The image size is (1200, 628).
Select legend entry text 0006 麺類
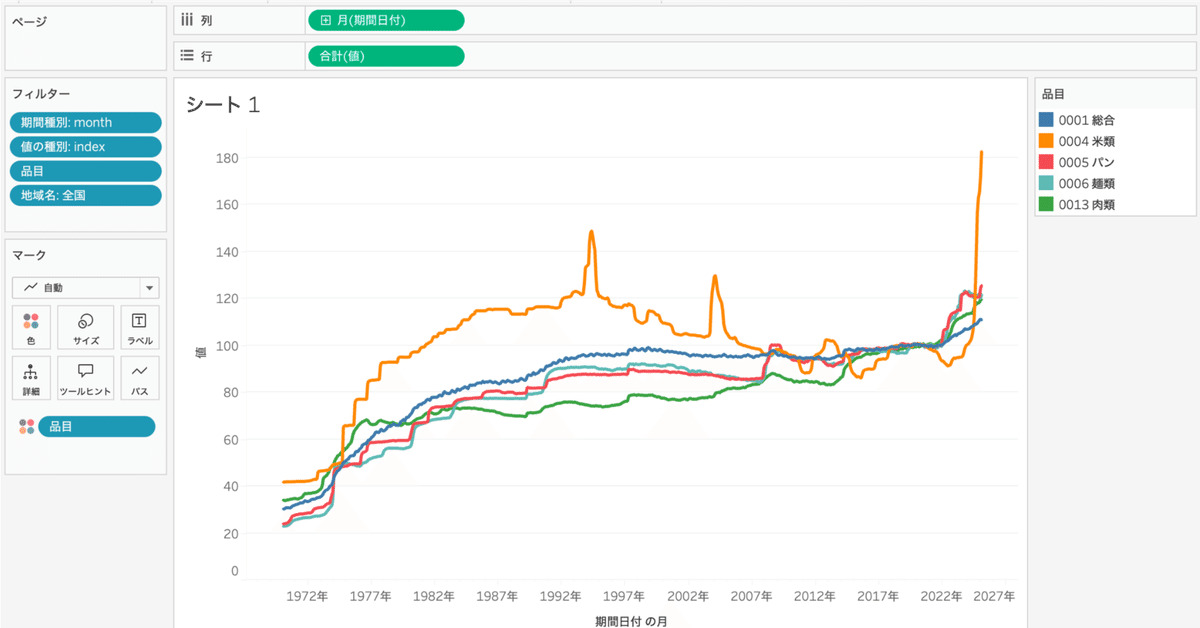[x=1087, y=183]
